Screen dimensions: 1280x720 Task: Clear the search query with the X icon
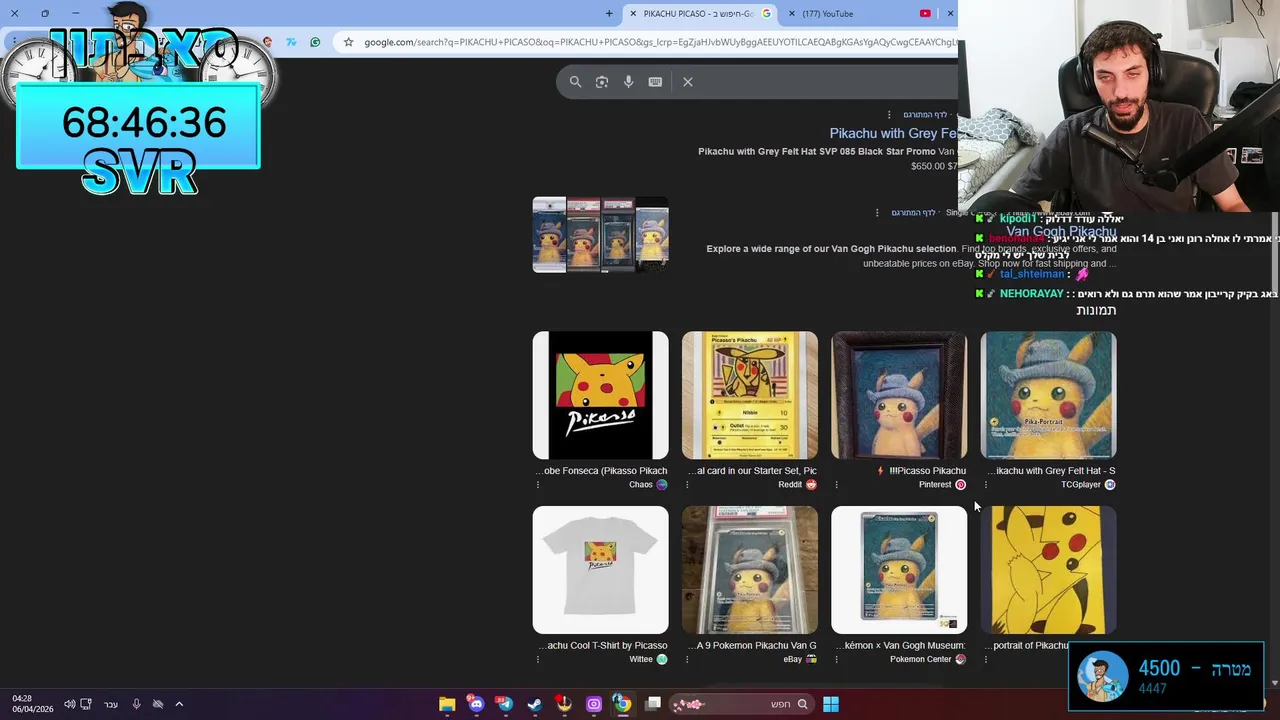pos(688,82)
